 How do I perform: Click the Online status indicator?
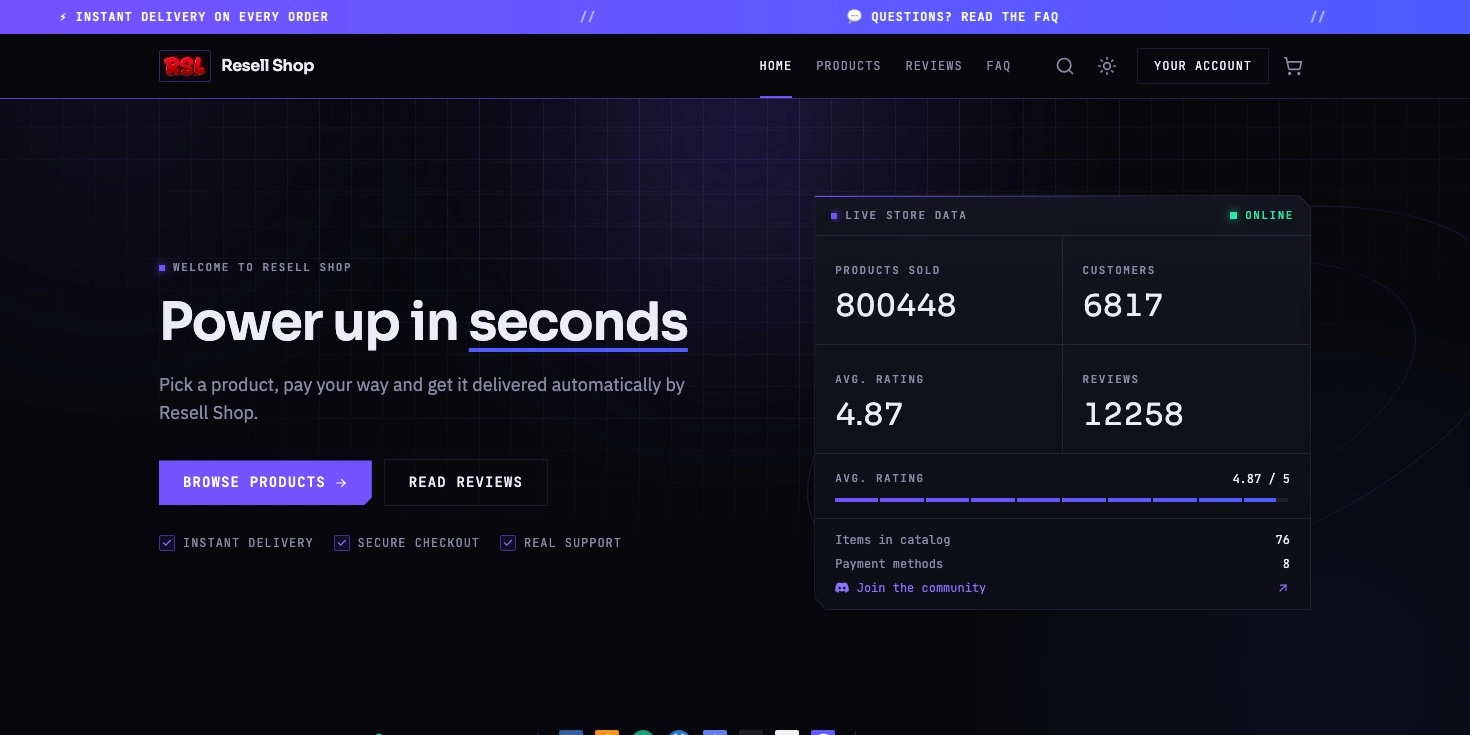click(x=1261, y=215)
